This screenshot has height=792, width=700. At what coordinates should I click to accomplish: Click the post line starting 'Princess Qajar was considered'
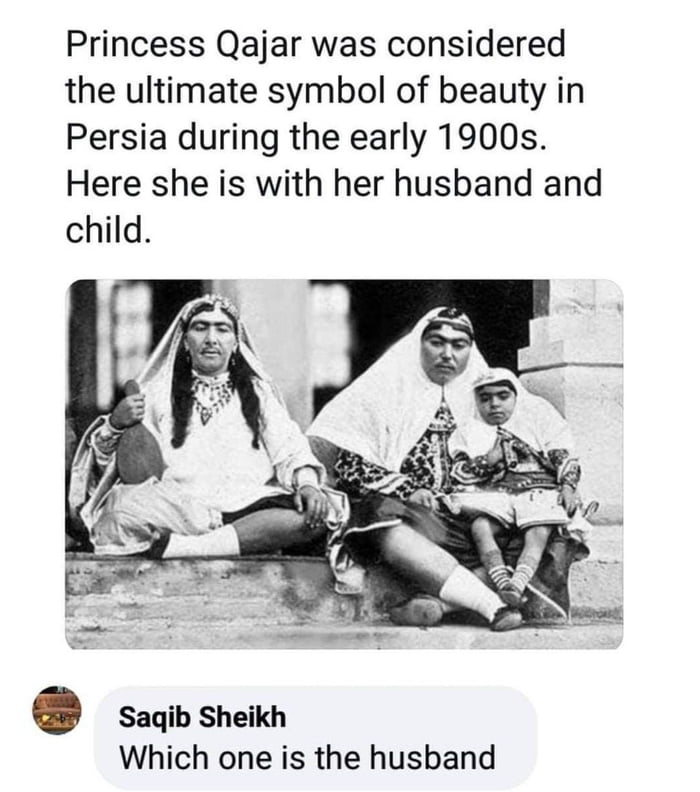point(315,44)
